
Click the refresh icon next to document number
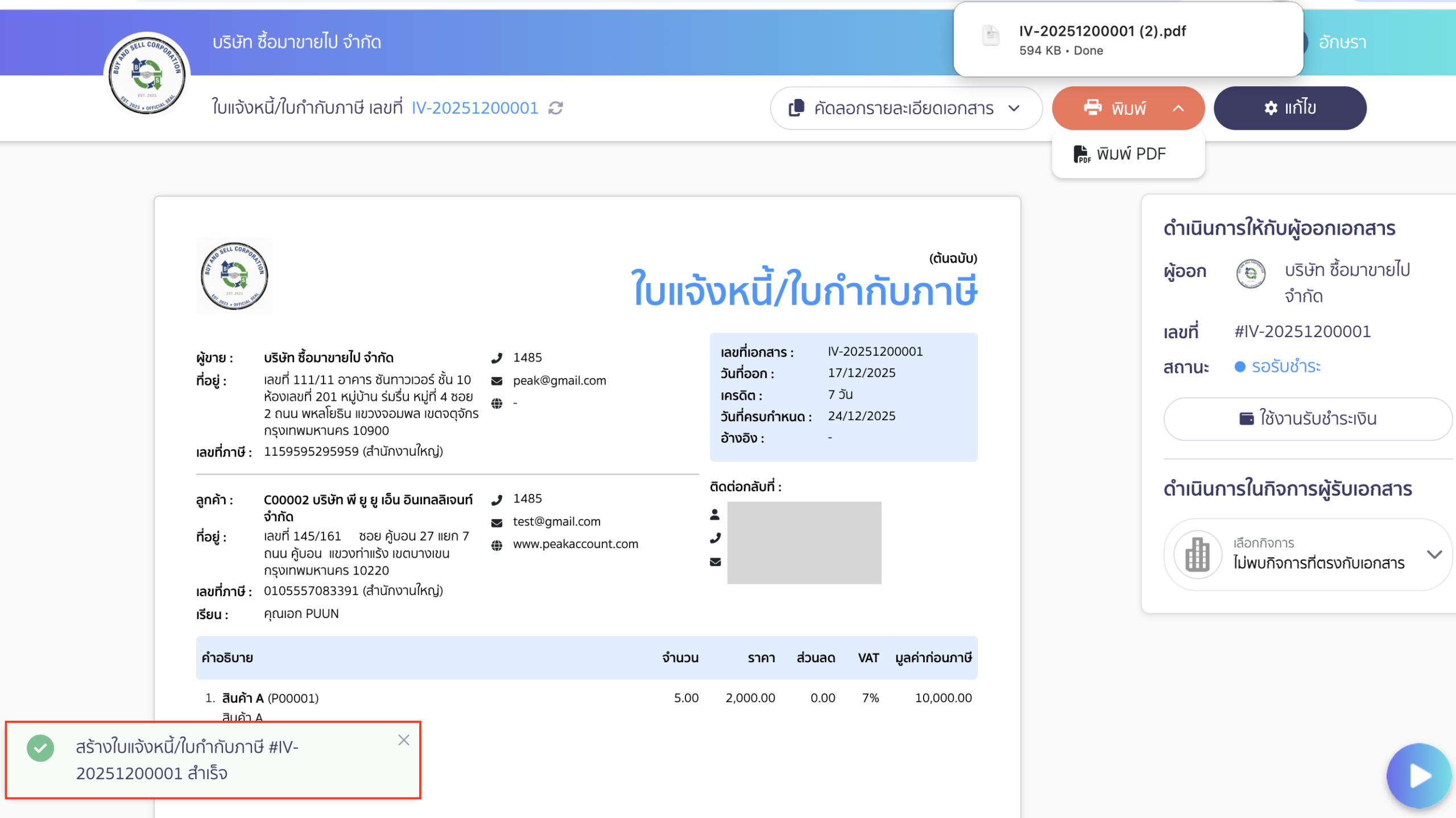click(x=556, y=108)
